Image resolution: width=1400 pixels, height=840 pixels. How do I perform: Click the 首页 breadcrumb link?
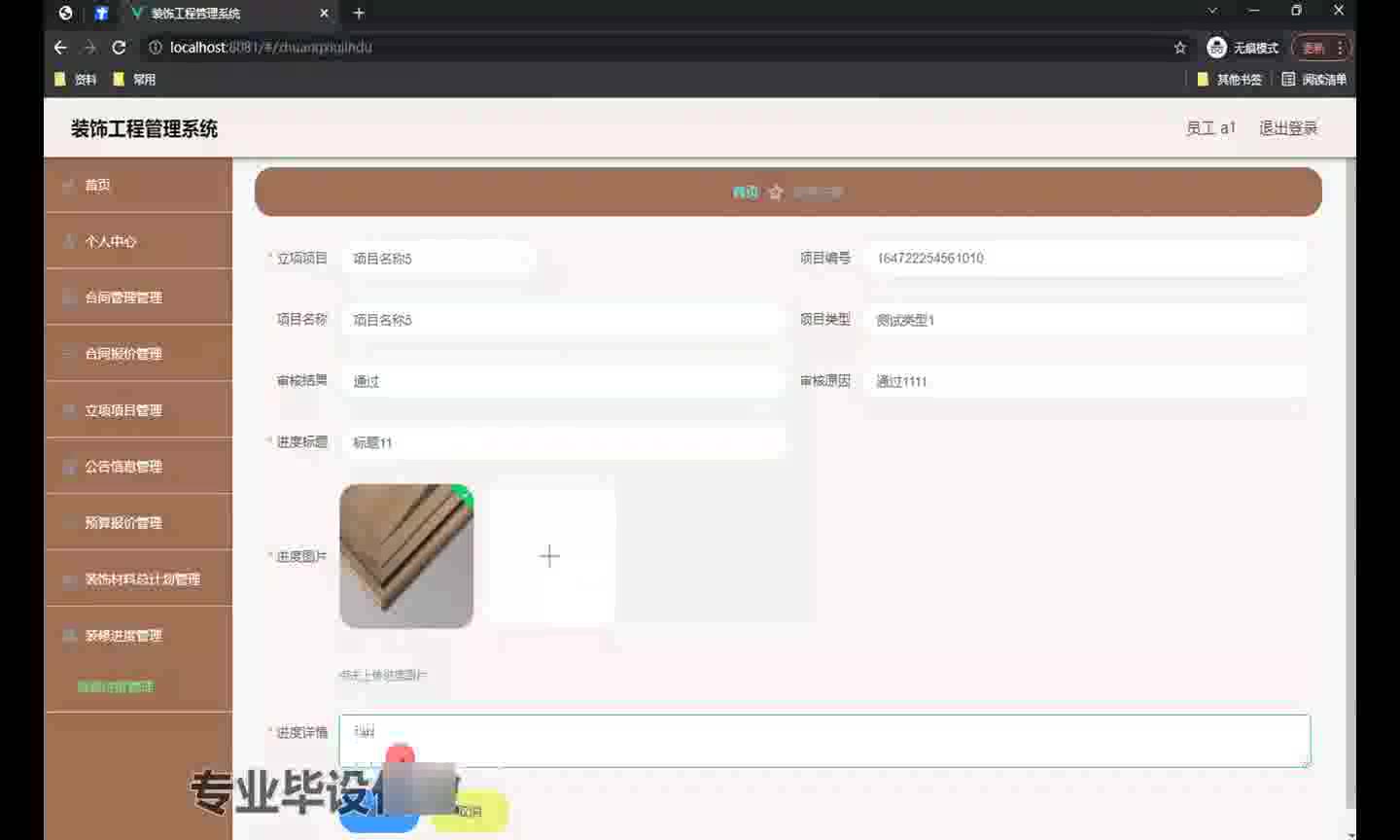click(745, 192)
